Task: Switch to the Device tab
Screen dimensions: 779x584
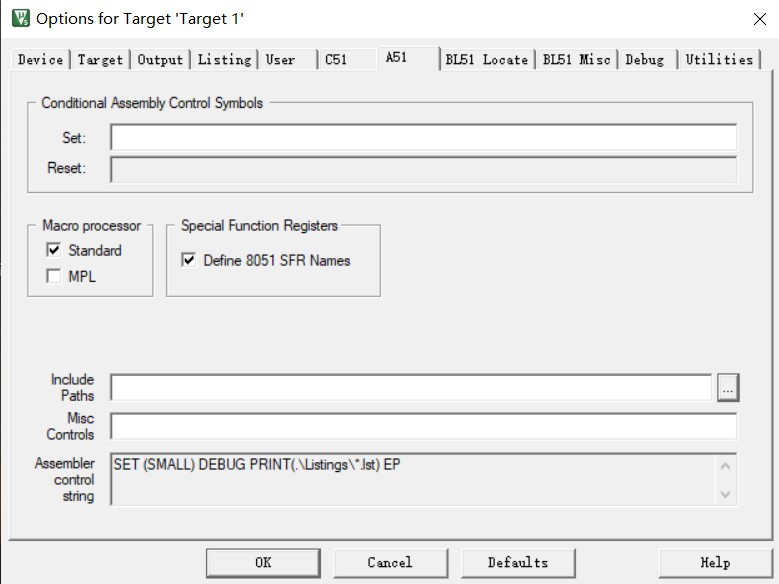Action: pos(40,60)
